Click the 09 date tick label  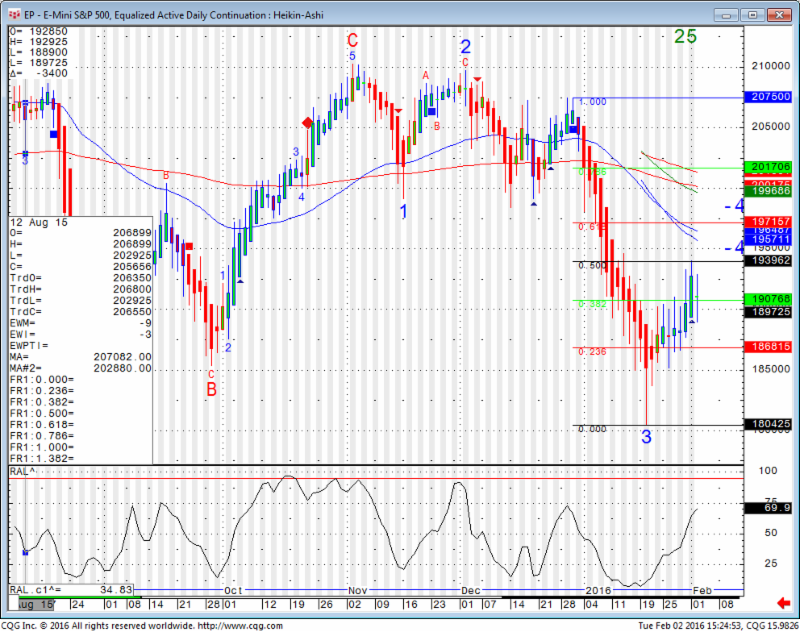(383, 604)
